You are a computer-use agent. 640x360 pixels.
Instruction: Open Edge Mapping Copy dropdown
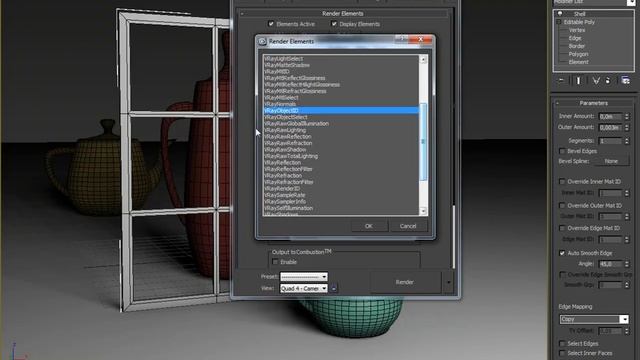click(594, 319)
